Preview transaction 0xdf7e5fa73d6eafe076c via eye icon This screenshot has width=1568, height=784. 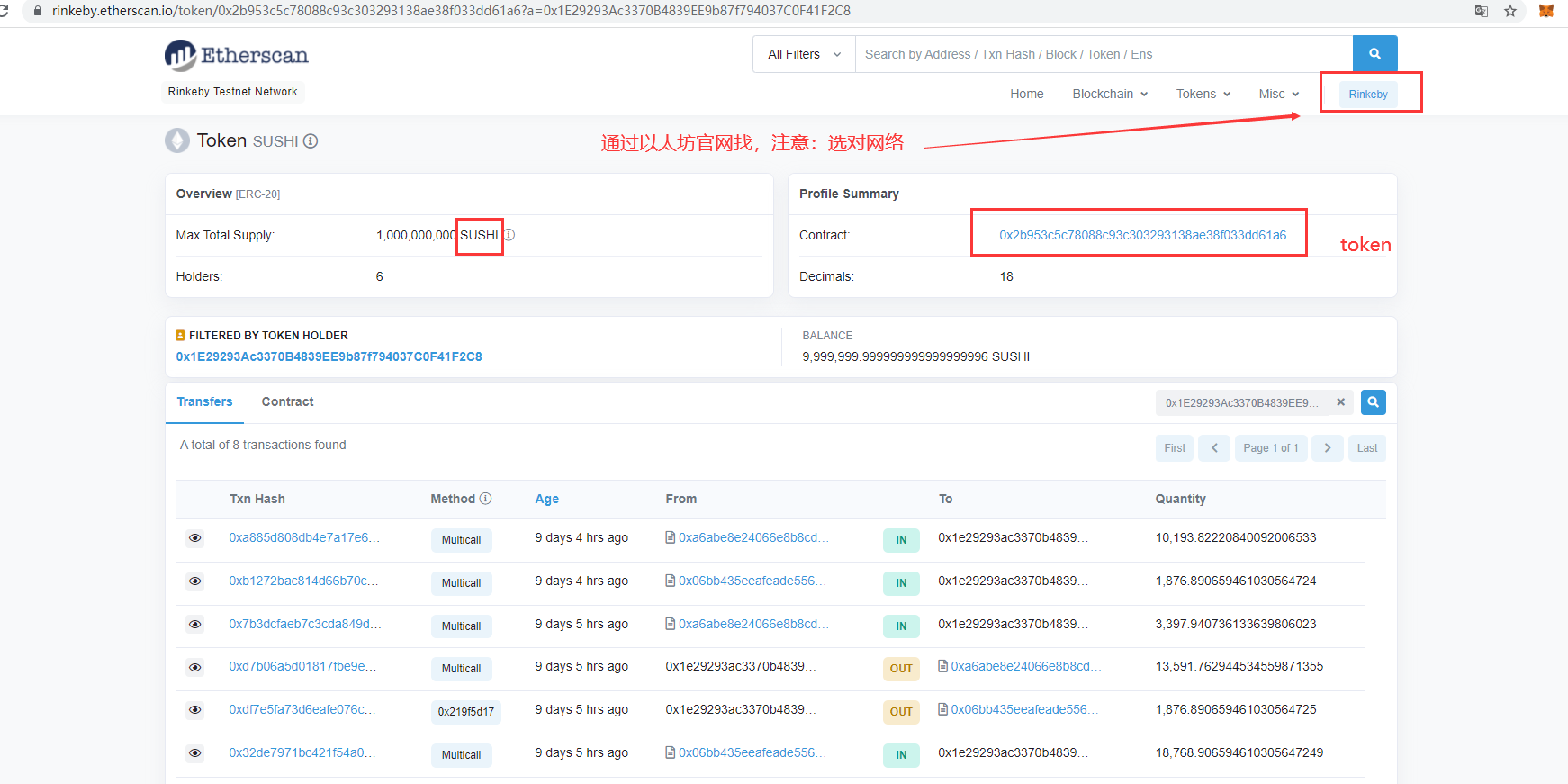click(x=194, y=710)
